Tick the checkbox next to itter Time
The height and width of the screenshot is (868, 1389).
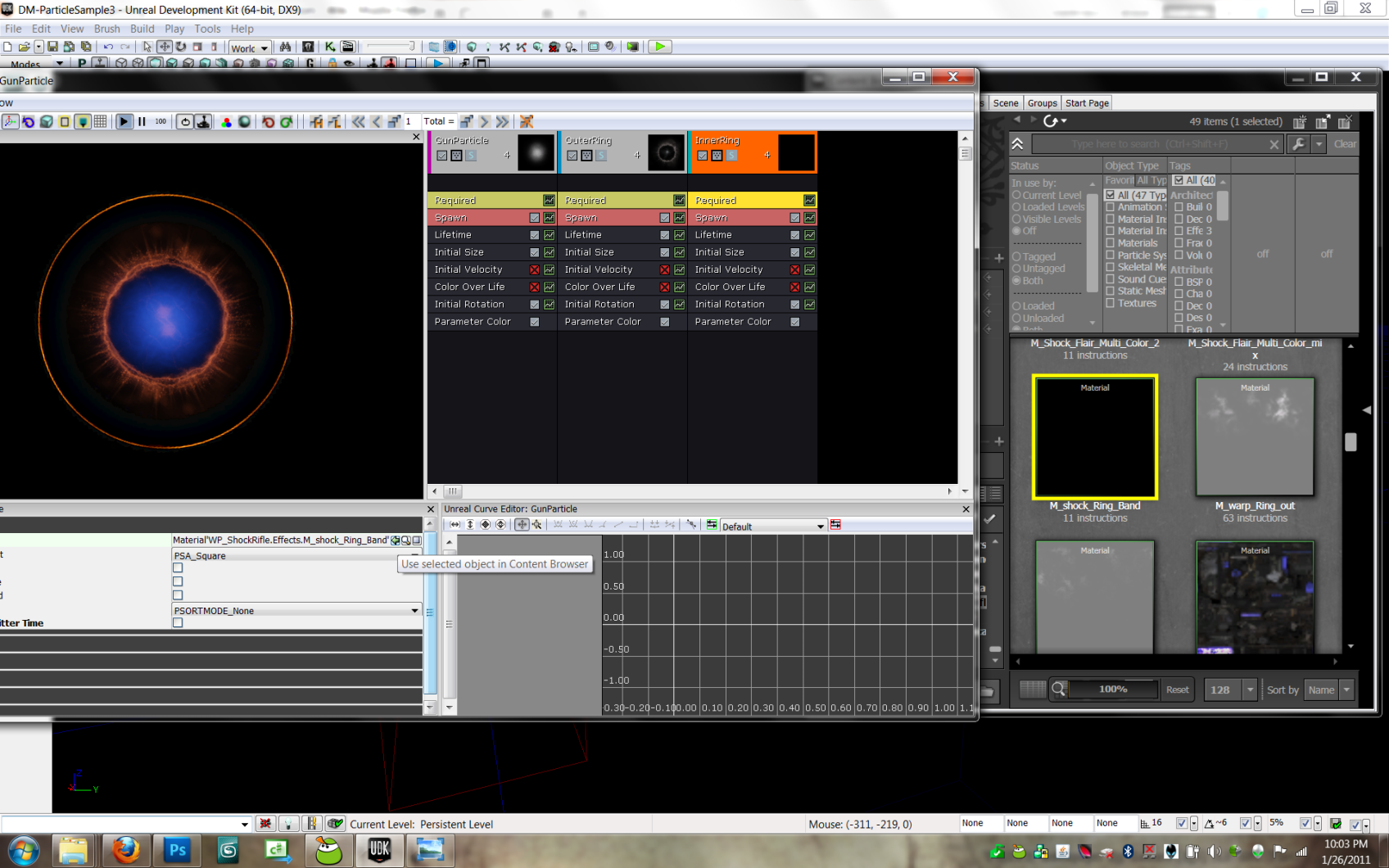178,623
